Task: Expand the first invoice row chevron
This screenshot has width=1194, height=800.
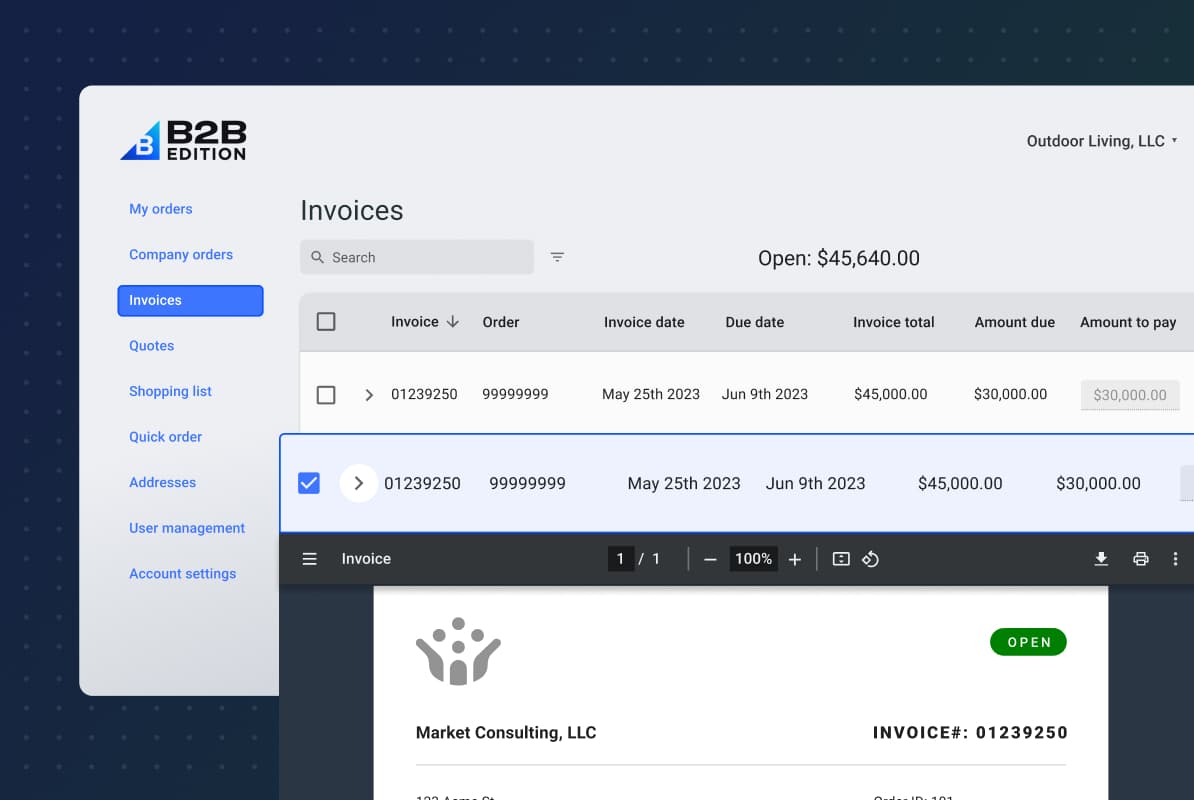Action: (x=368, y=395)
